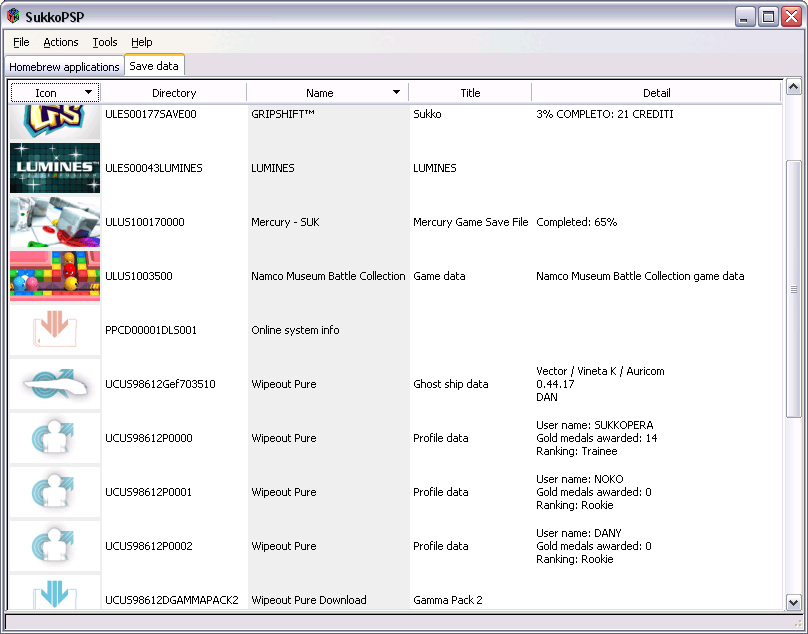Select the Save data tab

pos(153,66)
